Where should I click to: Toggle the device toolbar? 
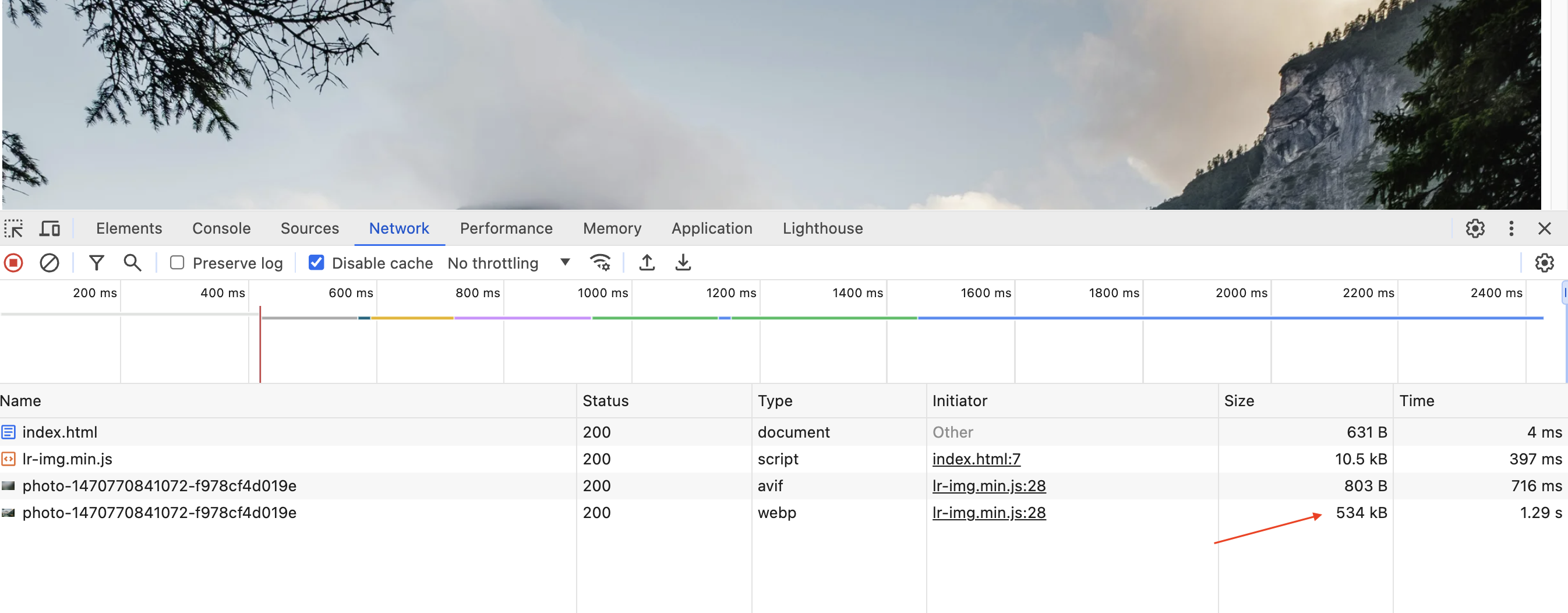[x=50, y=228]
